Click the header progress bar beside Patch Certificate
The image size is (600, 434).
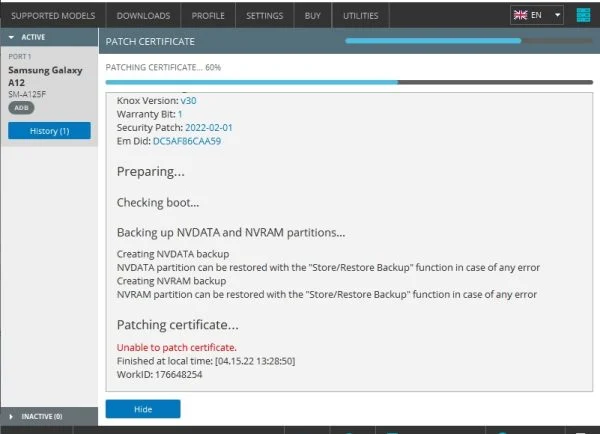coord(467,41)
